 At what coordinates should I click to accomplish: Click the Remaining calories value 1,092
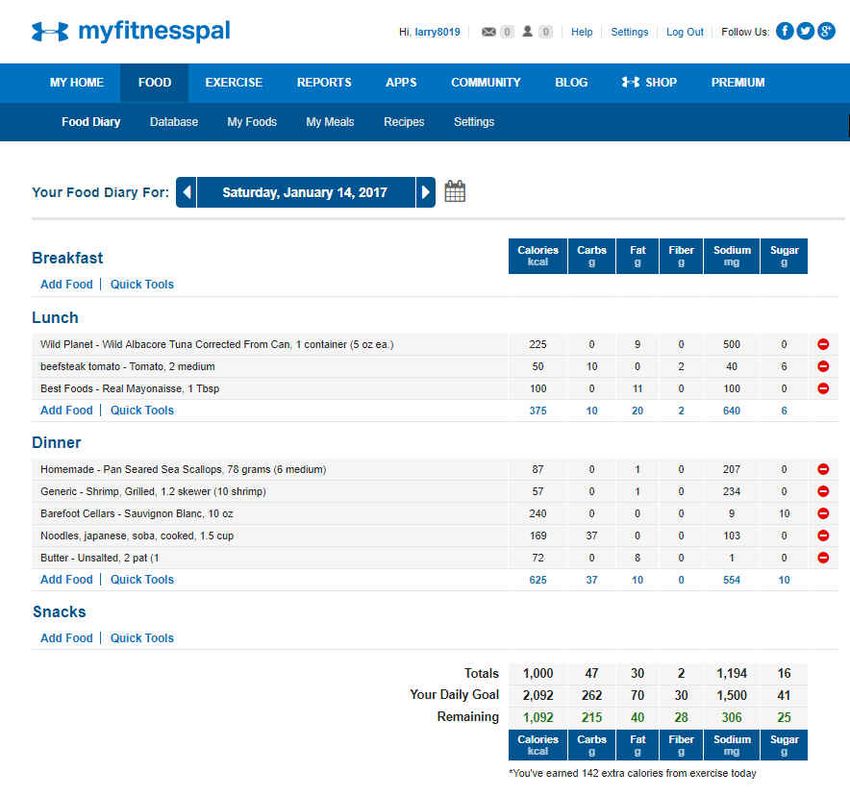[538, 717]
